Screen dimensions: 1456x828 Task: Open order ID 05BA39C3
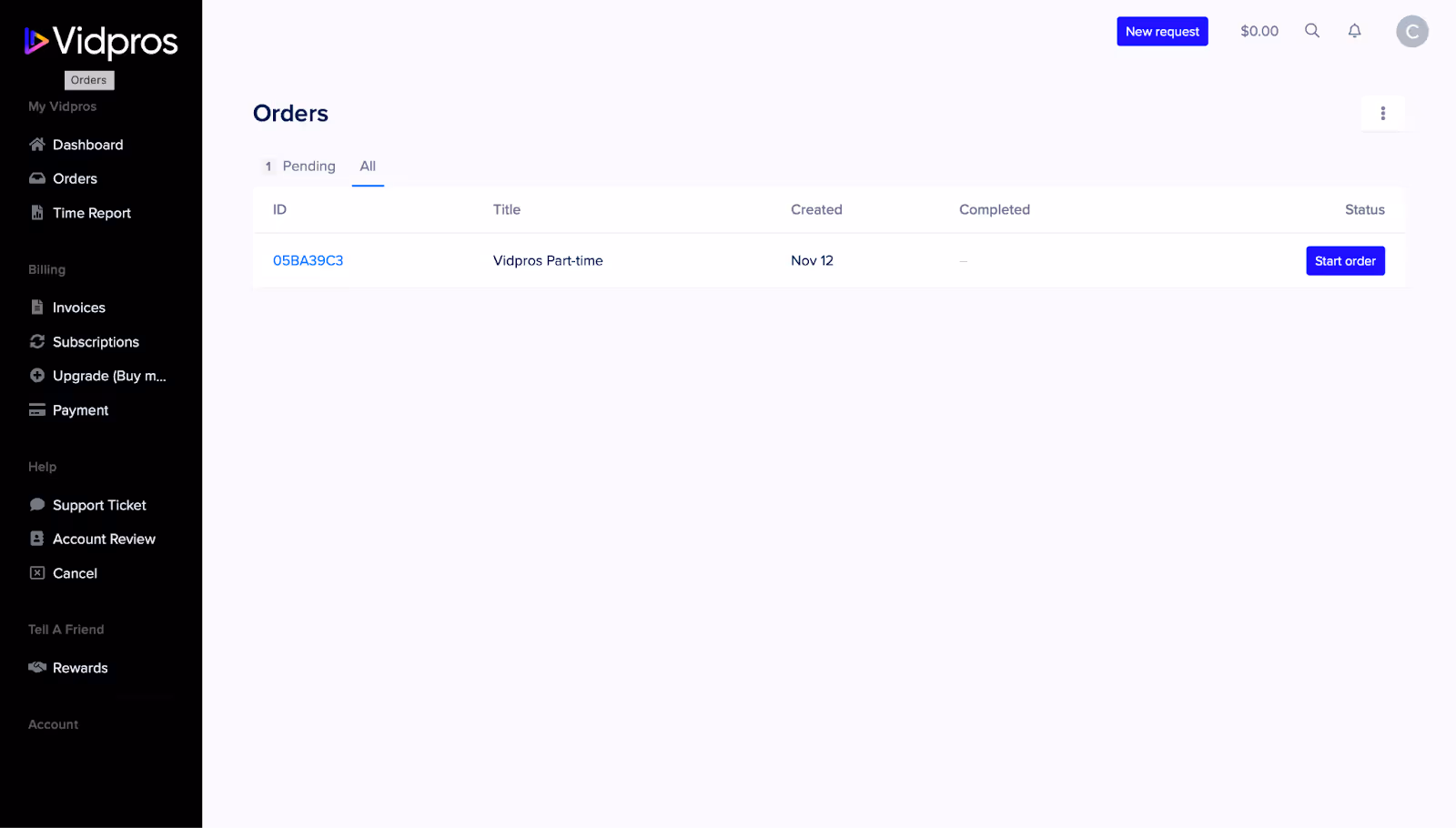pyautogui.click(x=308, y=260)
